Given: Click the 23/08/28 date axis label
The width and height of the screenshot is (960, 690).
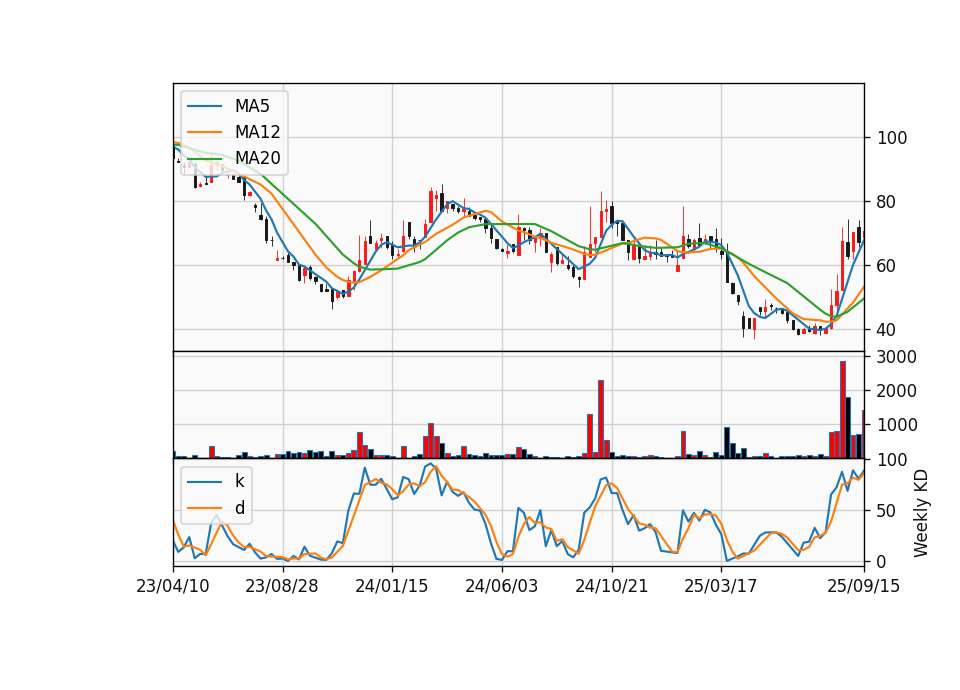Looking at the screenshot, I should pos(282,586).
